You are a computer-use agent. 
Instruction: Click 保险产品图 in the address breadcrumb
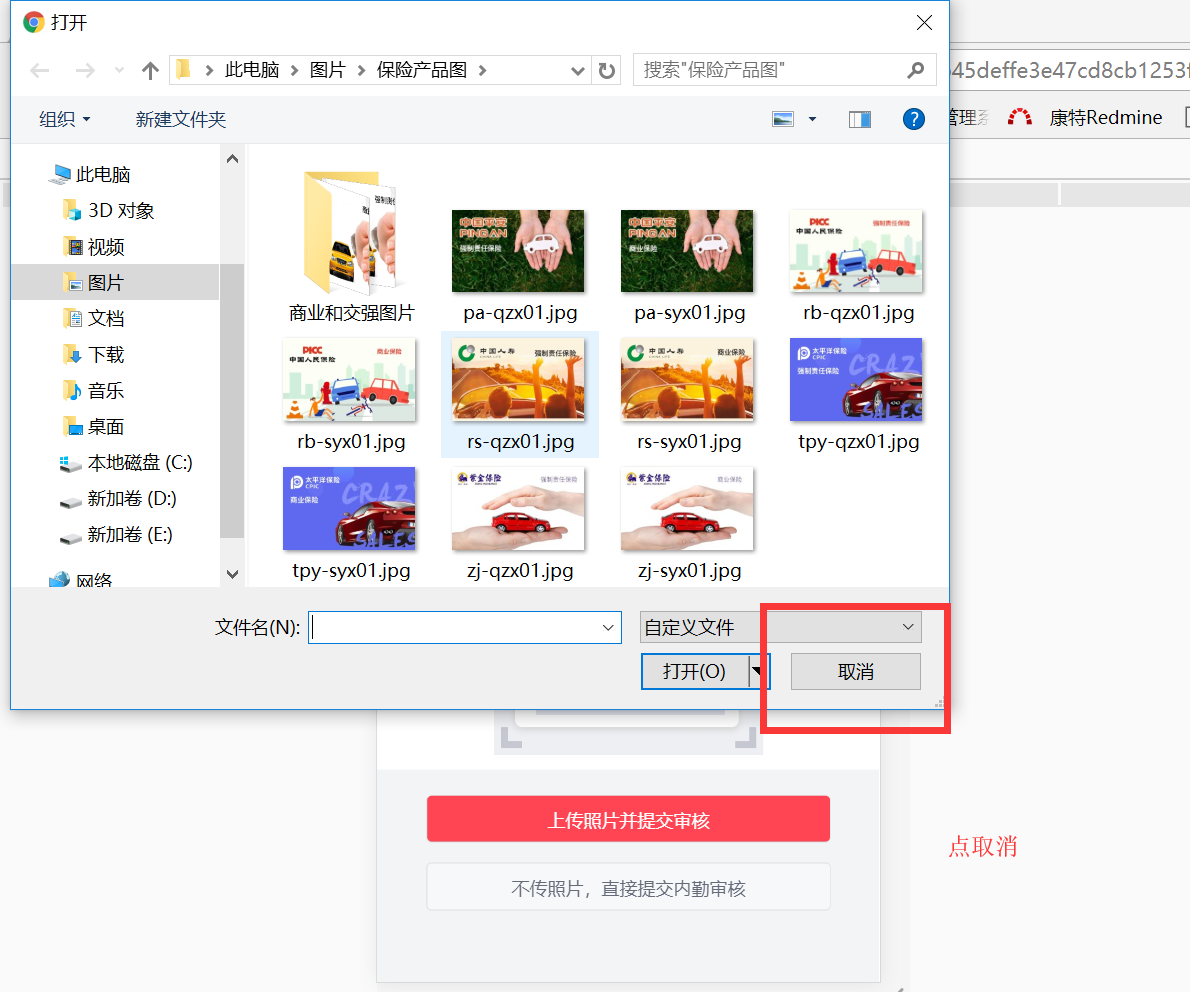pyautogui.click(x=422, y=71)
